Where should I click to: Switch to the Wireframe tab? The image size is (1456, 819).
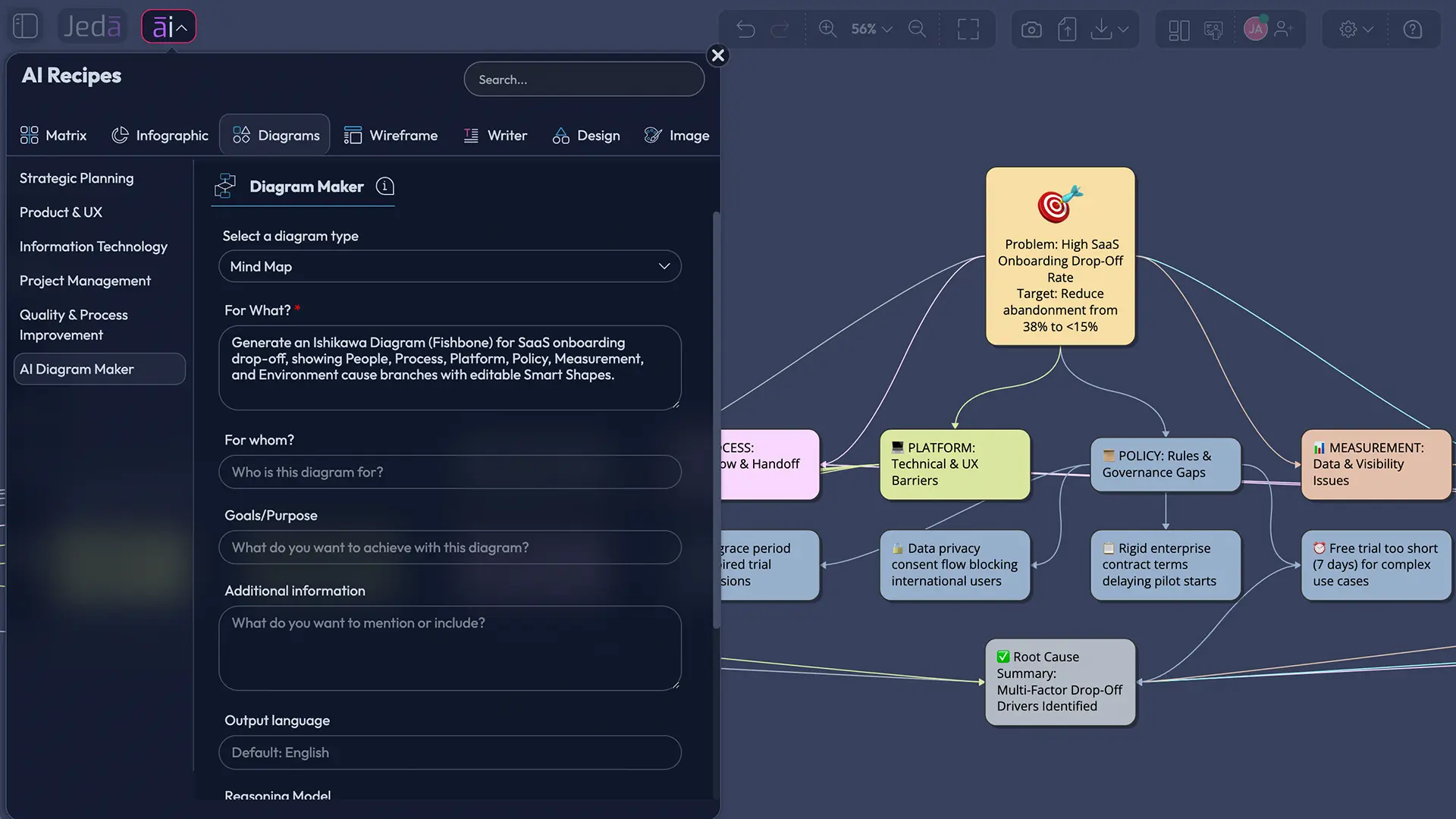click(391, 135)
